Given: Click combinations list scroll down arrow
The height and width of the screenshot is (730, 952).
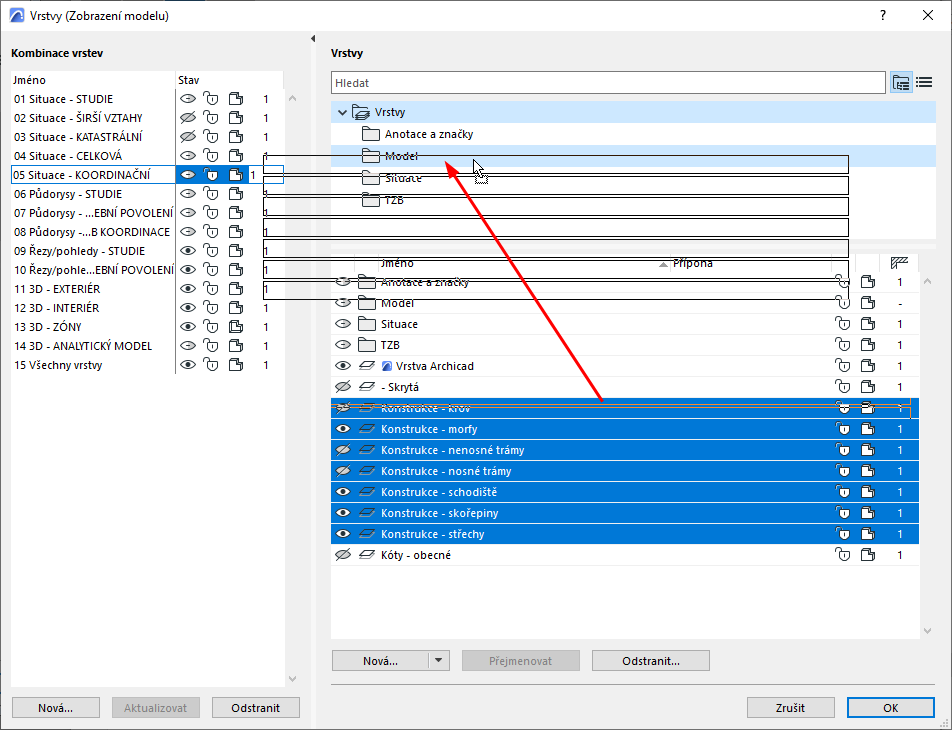Looking at the screenshot, I should (293, 678).
